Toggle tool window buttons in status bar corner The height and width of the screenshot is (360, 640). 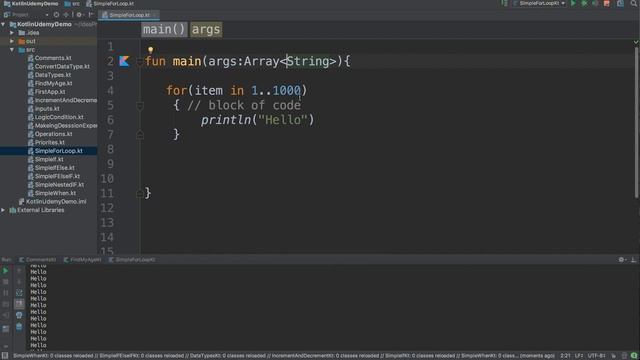click(5, 356)
